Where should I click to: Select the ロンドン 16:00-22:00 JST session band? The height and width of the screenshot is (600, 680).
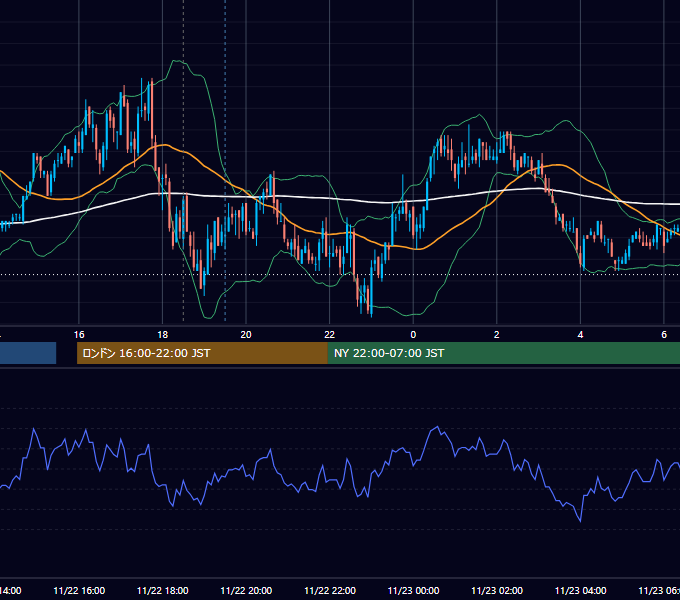[202, 353]
